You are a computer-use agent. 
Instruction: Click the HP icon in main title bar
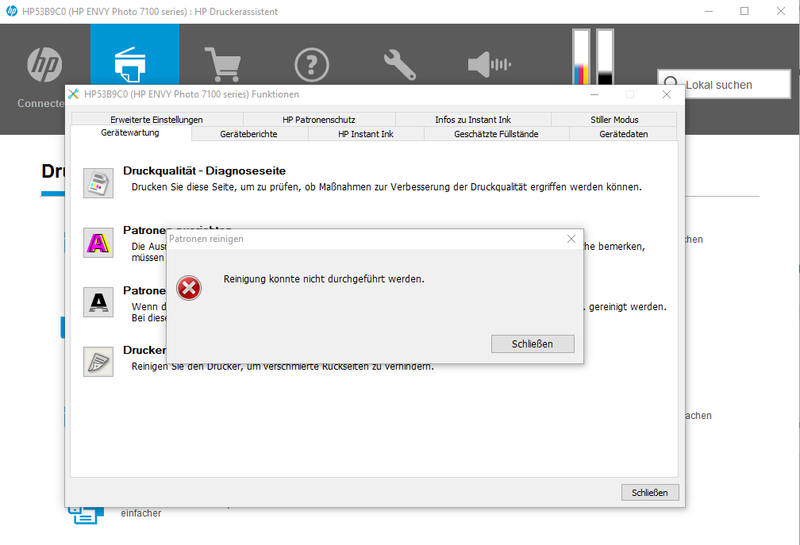click(11, 11)
